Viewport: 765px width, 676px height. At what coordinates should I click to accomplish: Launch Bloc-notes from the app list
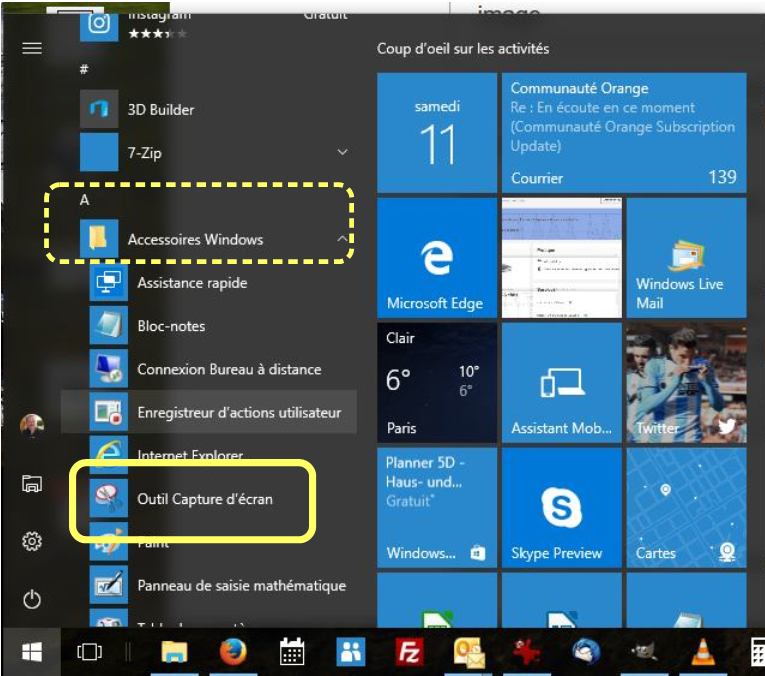(x=171, y=326)
